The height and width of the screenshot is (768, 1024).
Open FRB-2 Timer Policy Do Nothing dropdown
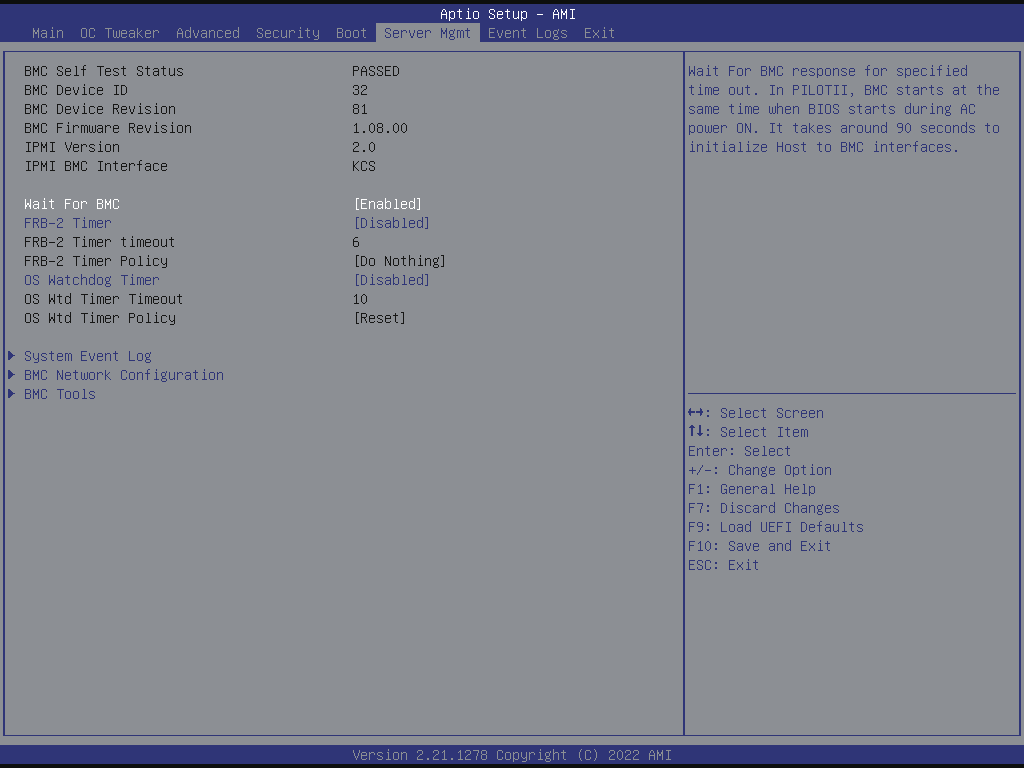tap(400, 261)
